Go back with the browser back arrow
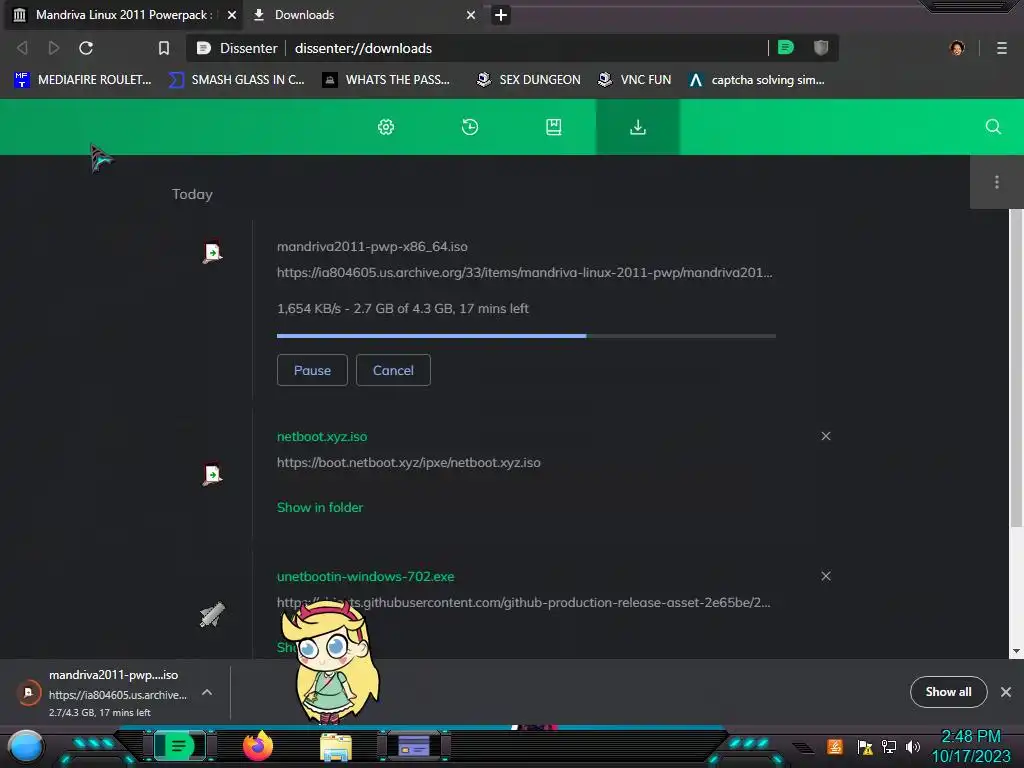 coord(22,48)
